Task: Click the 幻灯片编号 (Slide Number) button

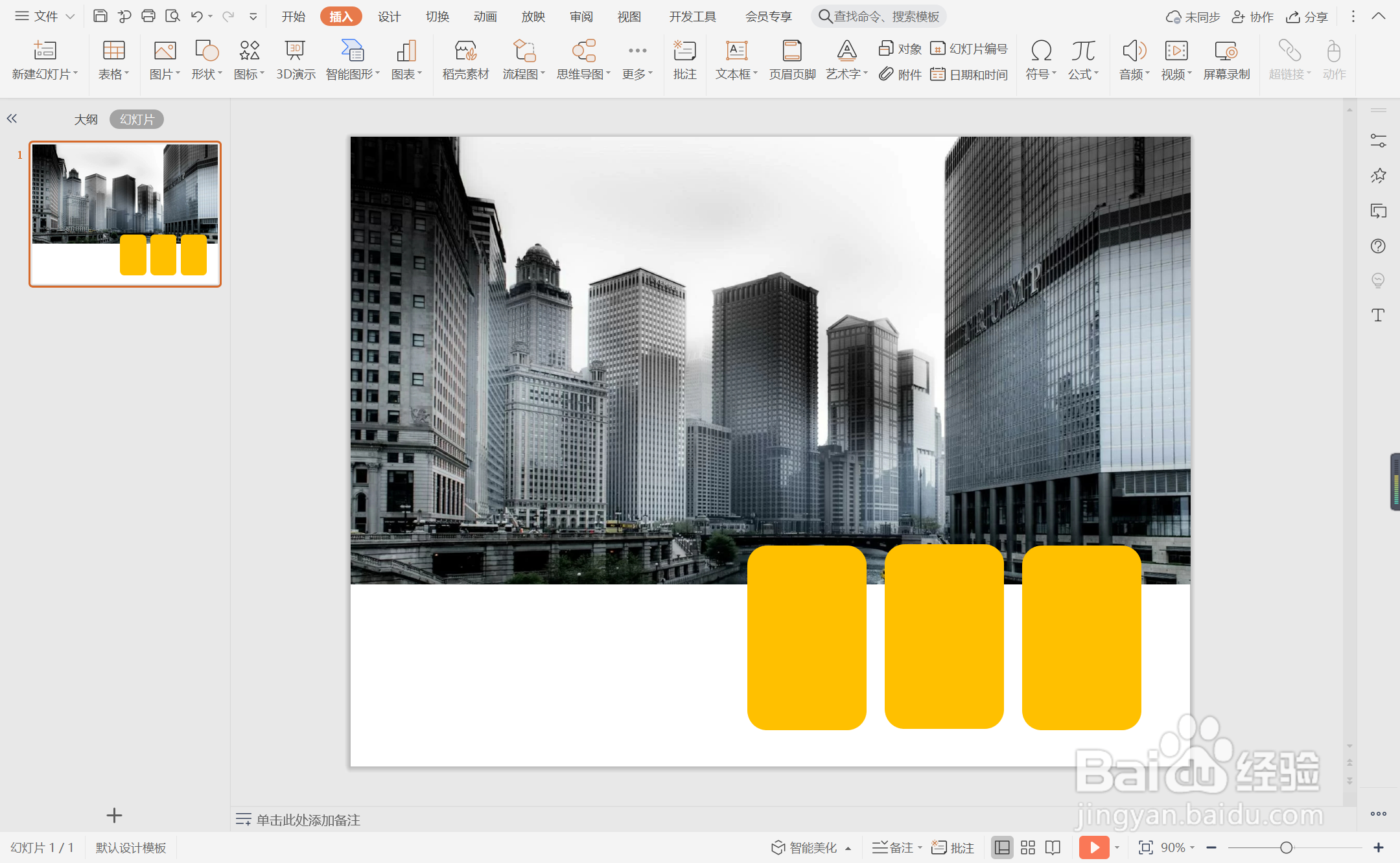Action: 969,49
